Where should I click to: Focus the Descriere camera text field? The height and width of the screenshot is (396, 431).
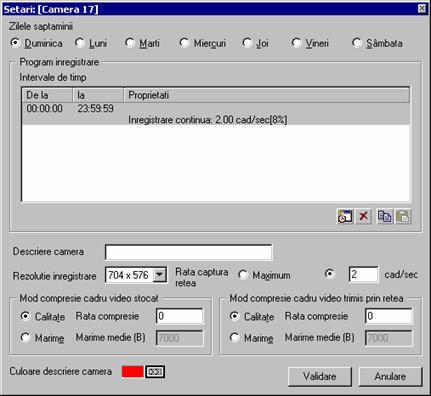tap(189, 252)
